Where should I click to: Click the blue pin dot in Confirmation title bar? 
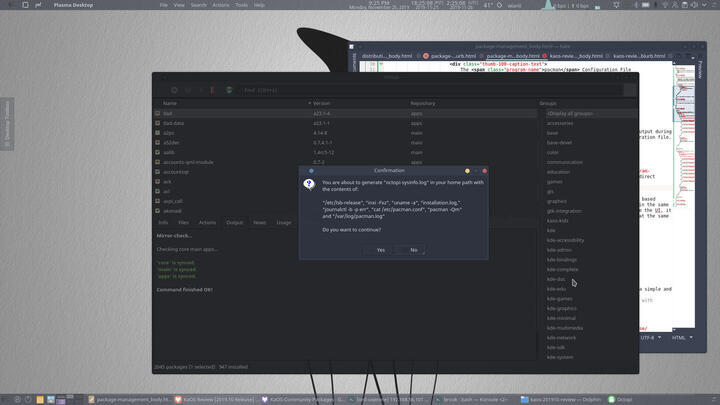point(311,171)
